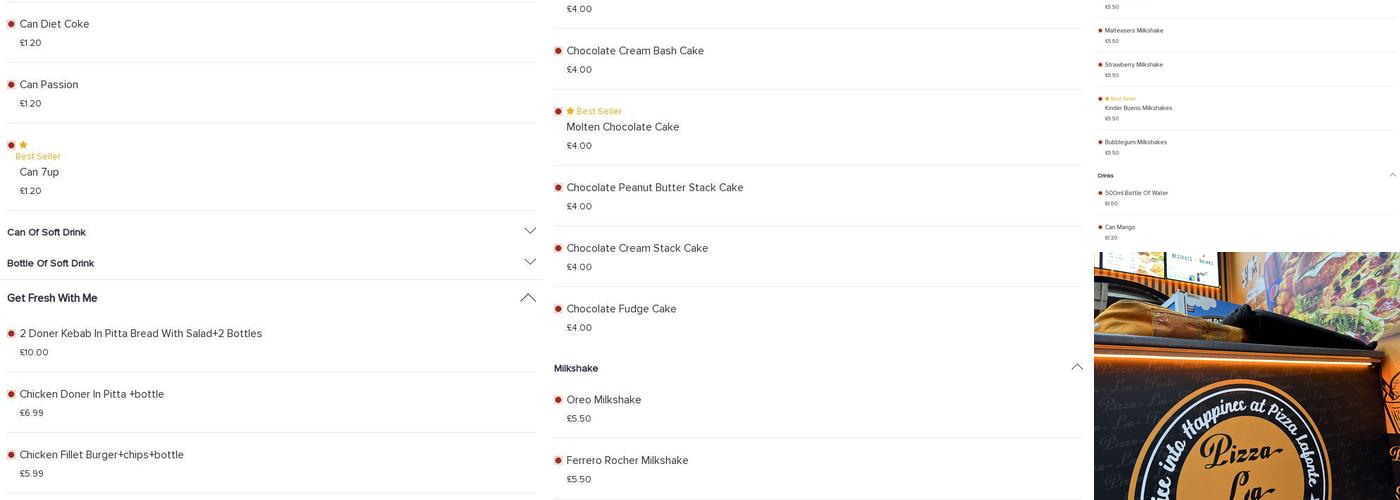The height and width of the screenshot is (500, 1400).
Task: Choose Chocolate Cream Bash Cake
Action: pos(634,51)
